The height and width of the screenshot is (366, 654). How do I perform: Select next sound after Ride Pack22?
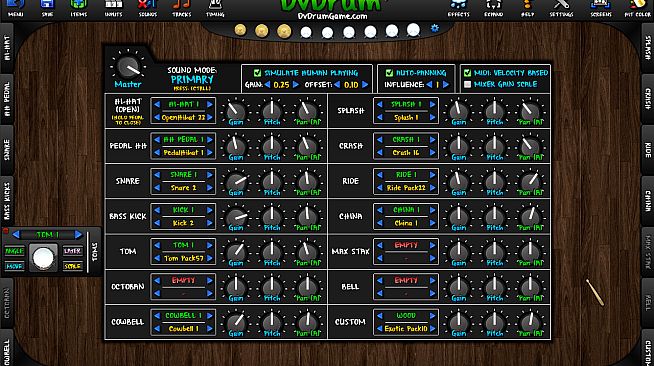tap(433, 188)
